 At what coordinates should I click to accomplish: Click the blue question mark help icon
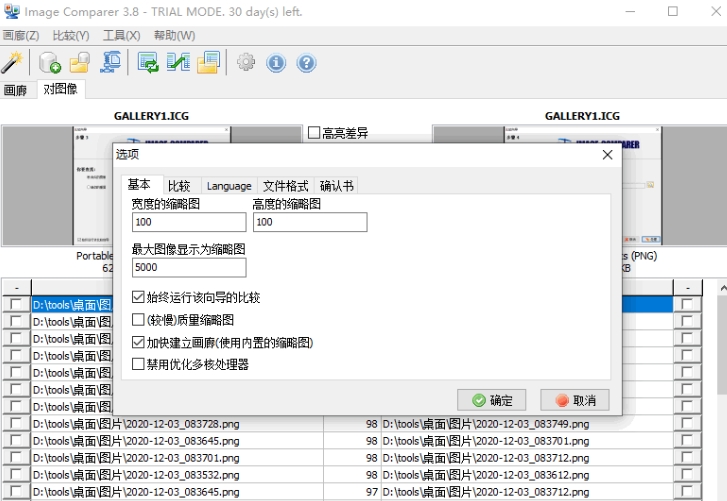tap(306, 63)
